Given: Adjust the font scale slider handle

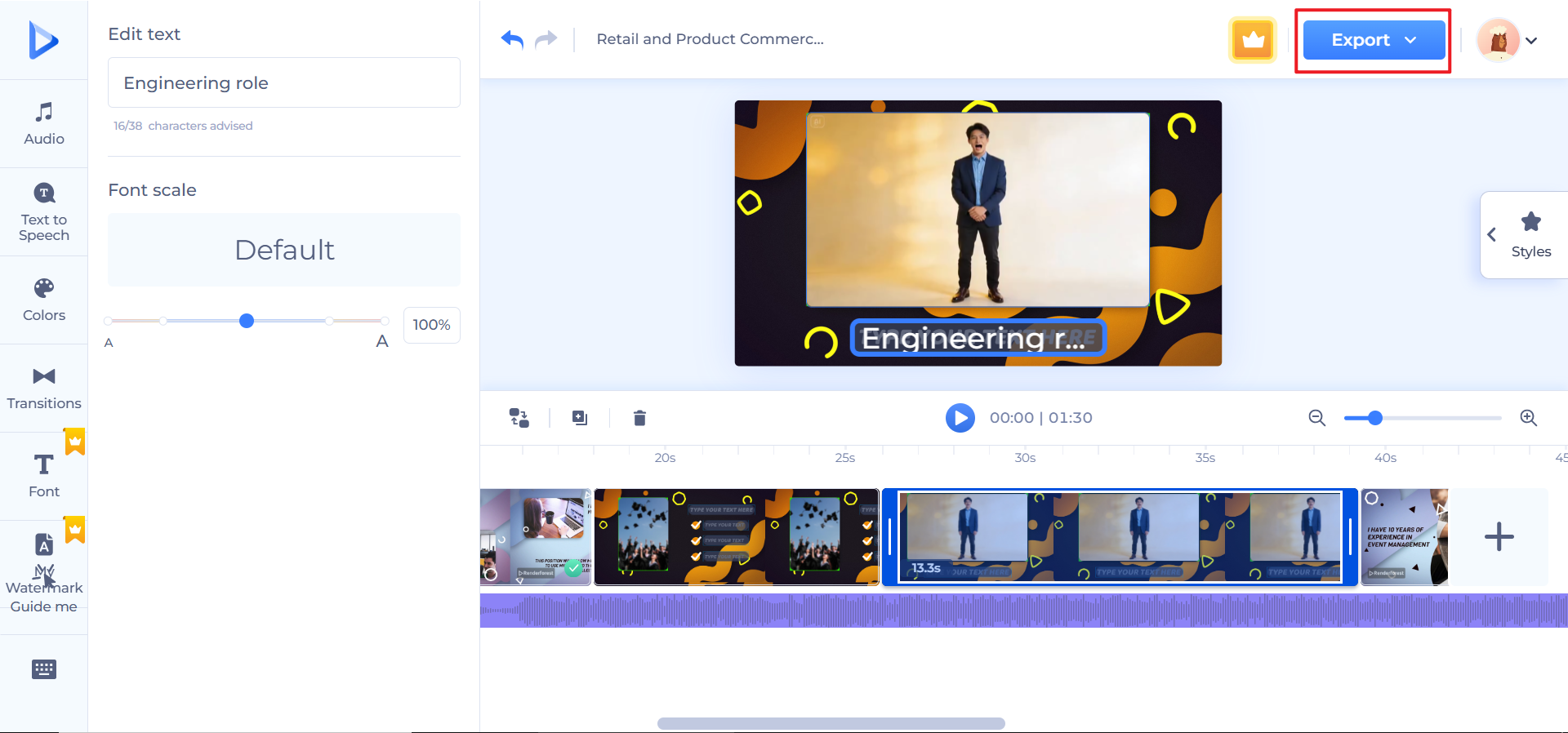Looking at the screenshot, I should pos(247,321).
